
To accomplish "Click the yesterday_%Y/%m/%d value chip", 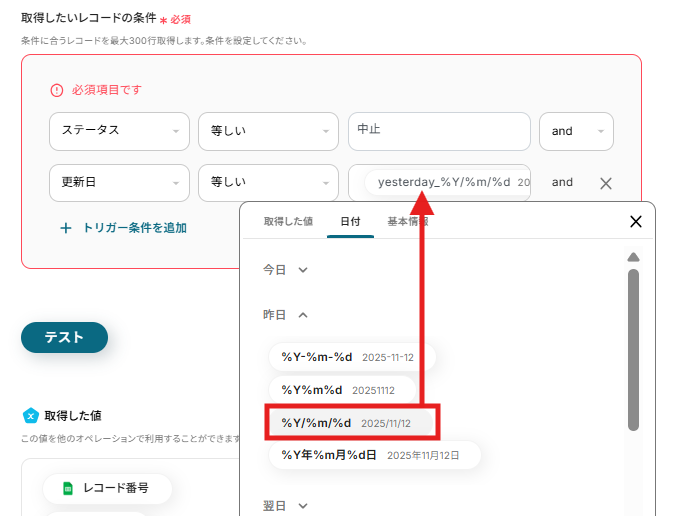I will click(448, 182).
